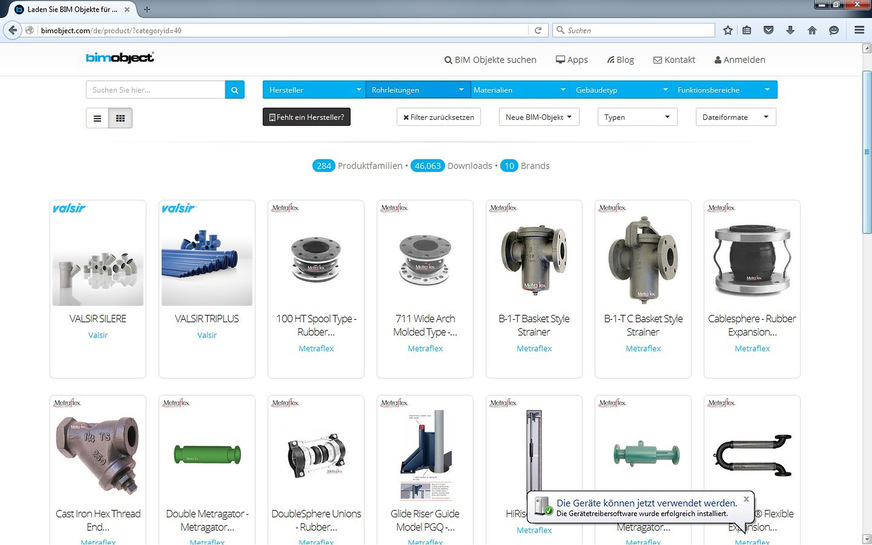Bookmark this page with star icon
Image resolution: width=872 pixels, height=545 pixels.
728,30
